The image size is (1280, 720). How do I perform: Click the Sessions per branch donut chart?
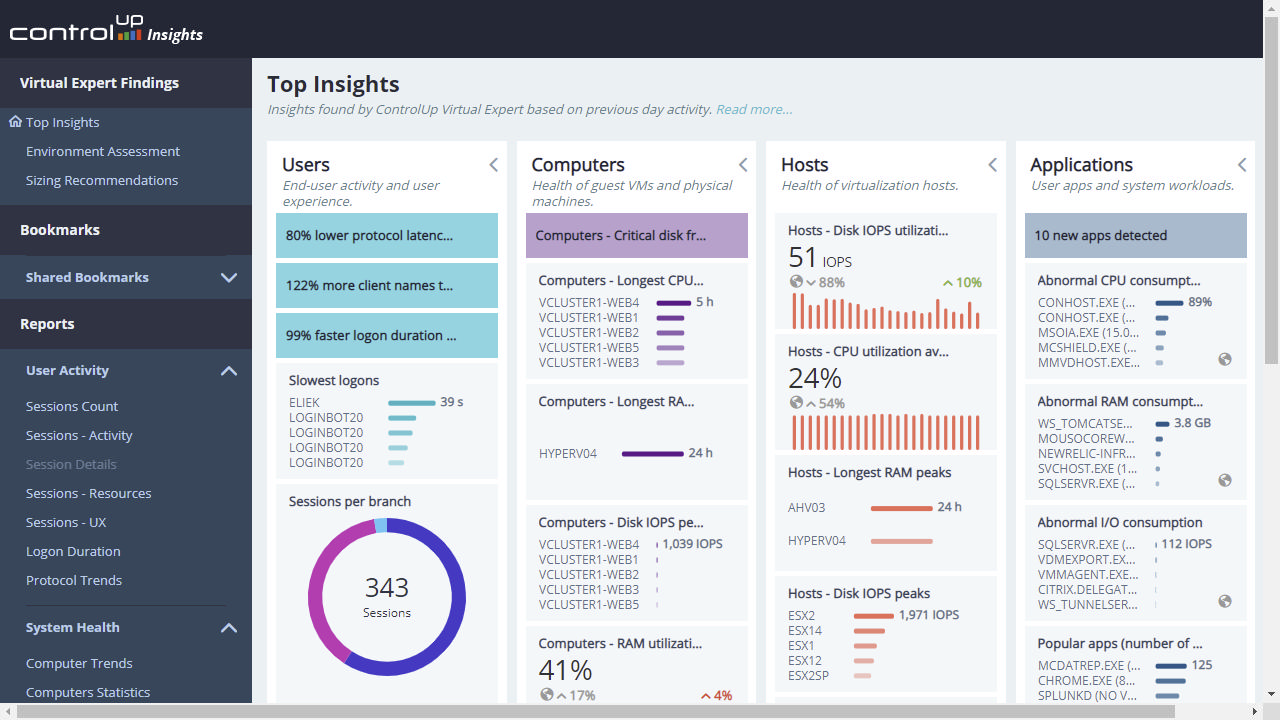(x=387, y=596)
